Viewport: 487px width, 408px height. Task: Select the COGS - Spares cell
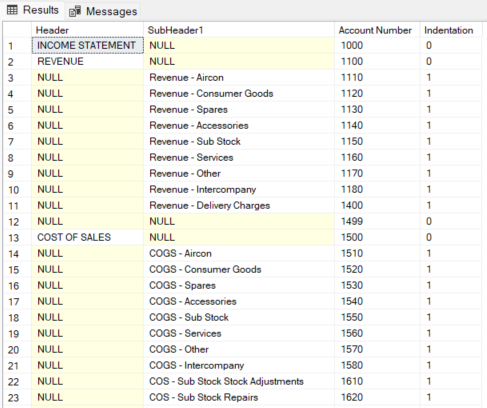point(239,285)
